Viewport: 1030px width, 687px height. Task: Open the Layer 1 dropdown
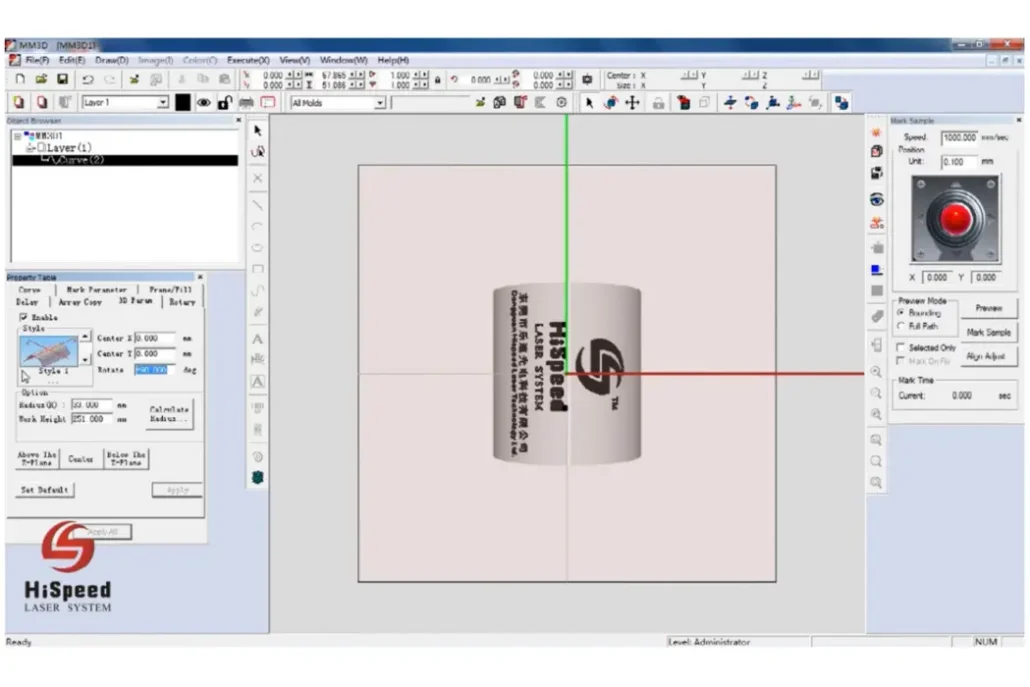pyautogui.click(x=163, y=102)
